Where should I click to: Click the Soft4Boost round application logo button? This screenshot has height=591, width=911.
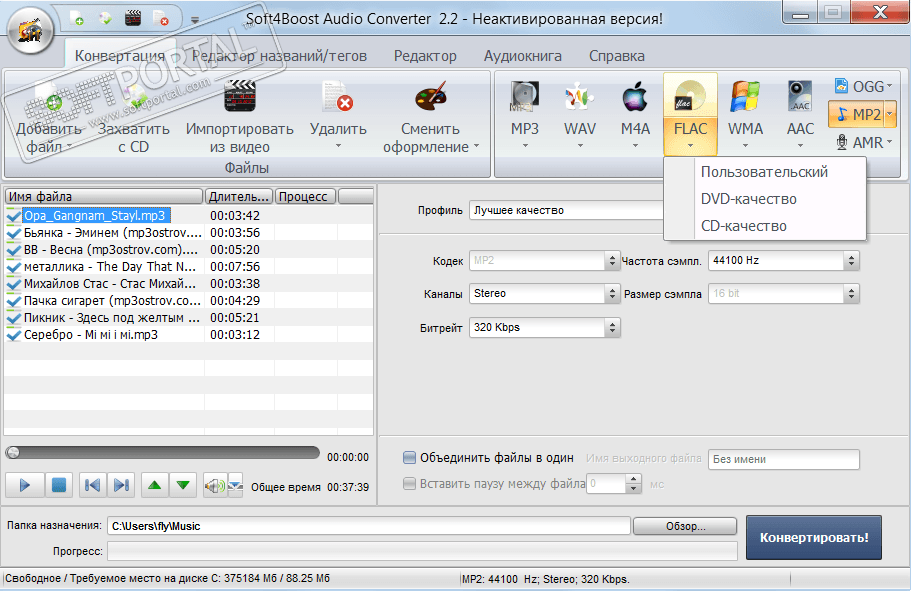pos(30,30)
